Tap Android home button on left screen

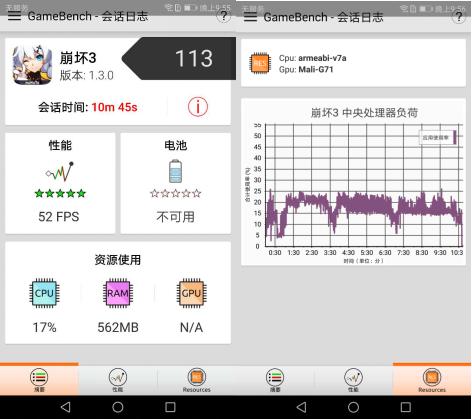pos(118,407)
